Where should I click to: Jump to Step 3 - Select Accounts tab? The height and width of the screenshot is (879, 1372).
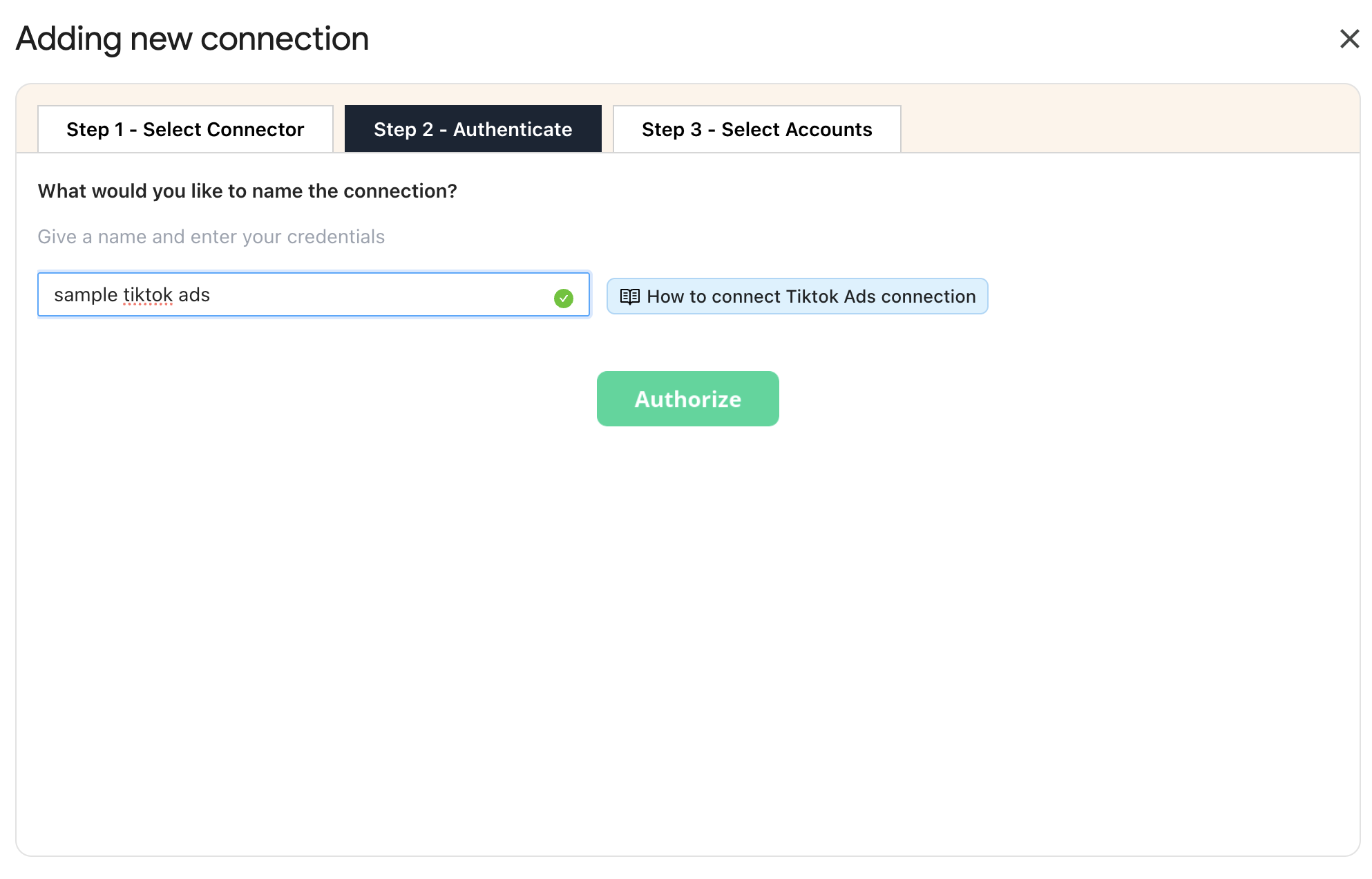[756, 129]
